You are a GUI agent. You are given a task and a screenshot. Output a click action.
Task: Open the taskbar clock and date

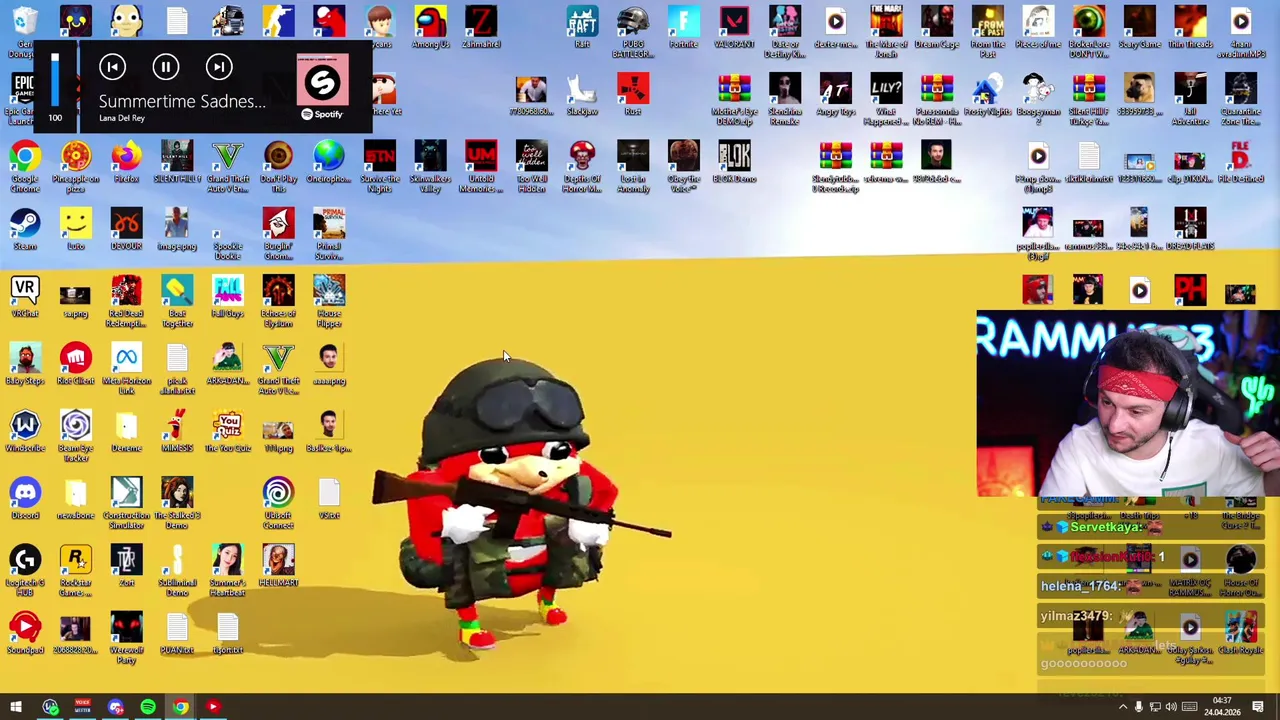coord(1222,707)
